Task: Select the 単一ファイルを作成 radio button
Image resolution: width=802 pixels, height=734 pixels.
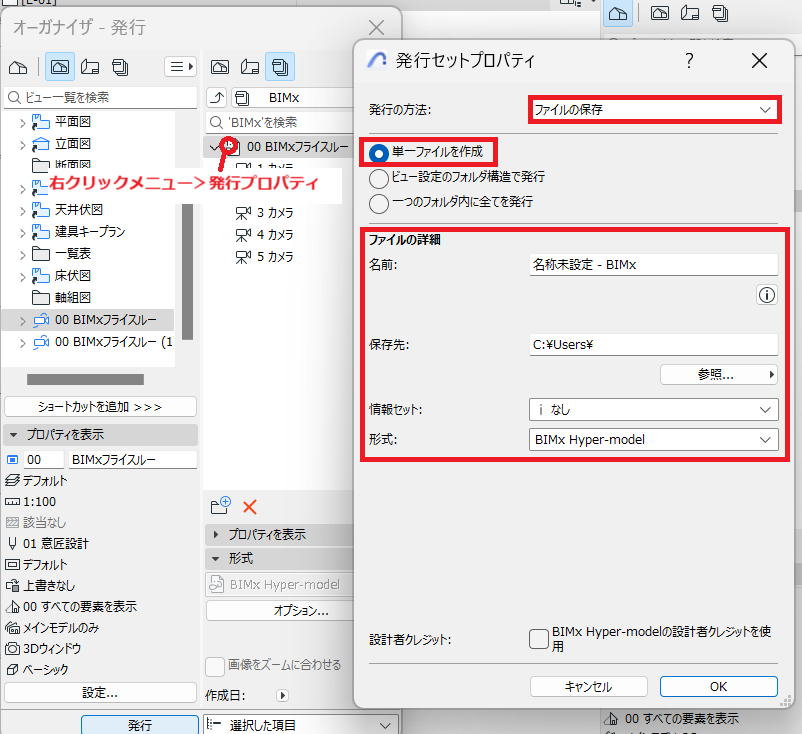Action: pyautogui.click(x=379, y=153)
